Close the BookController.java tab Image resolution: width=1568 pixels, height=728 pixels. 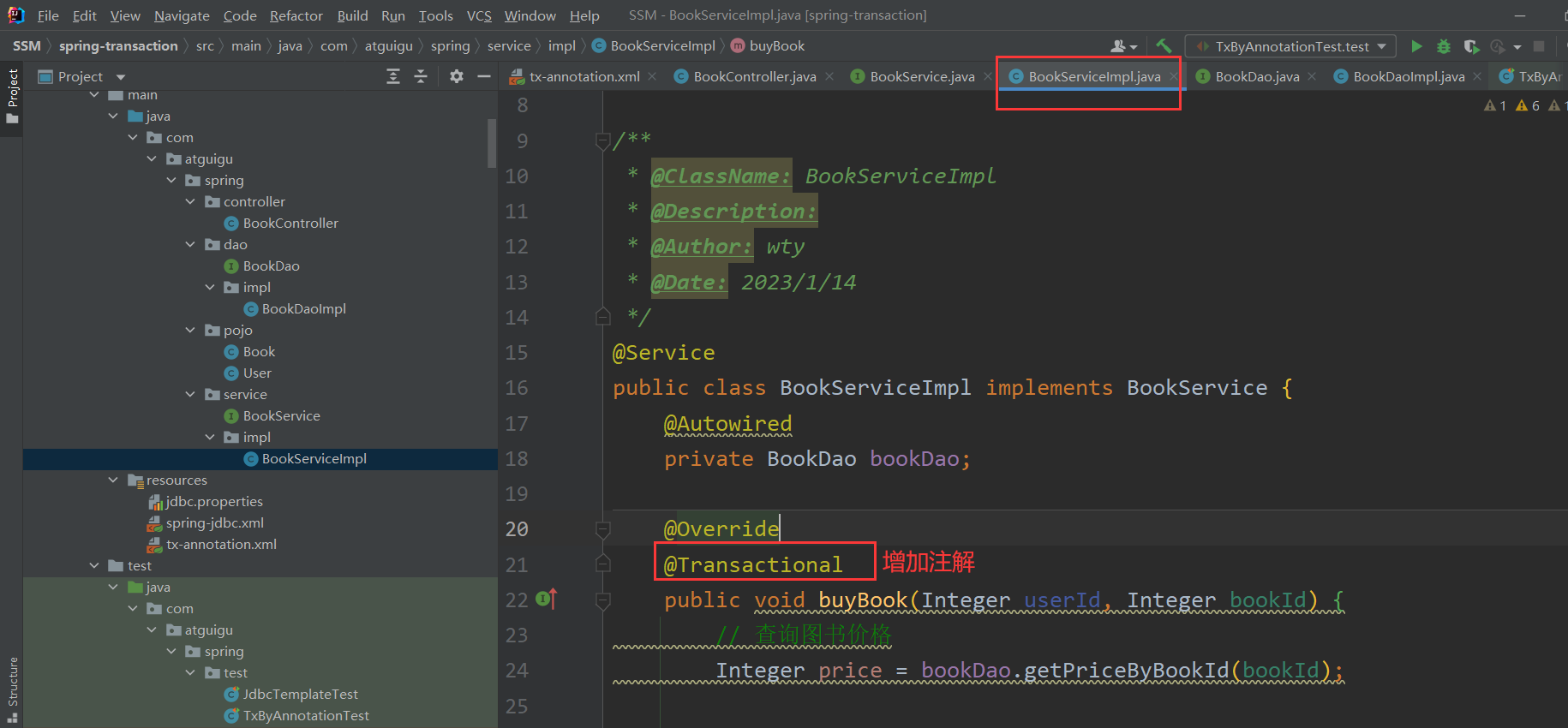click(829, 76)
